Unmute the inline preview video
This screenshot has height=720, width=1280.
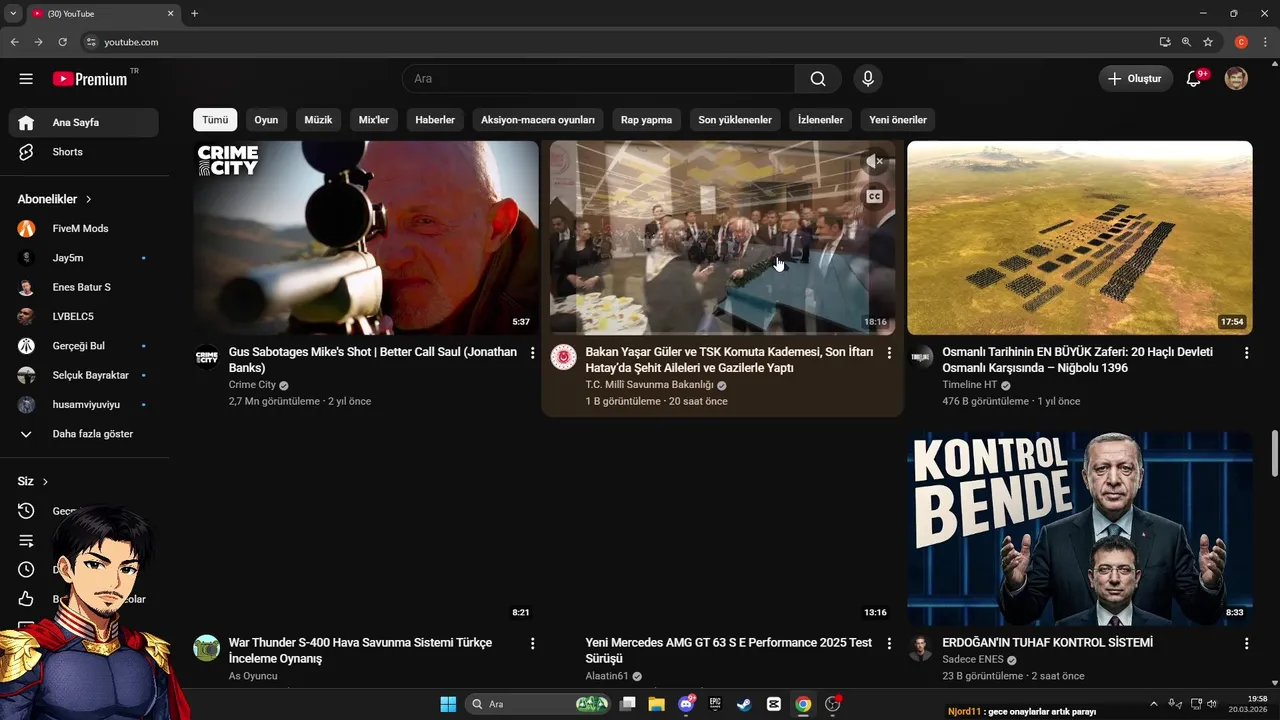click(874, 161)
